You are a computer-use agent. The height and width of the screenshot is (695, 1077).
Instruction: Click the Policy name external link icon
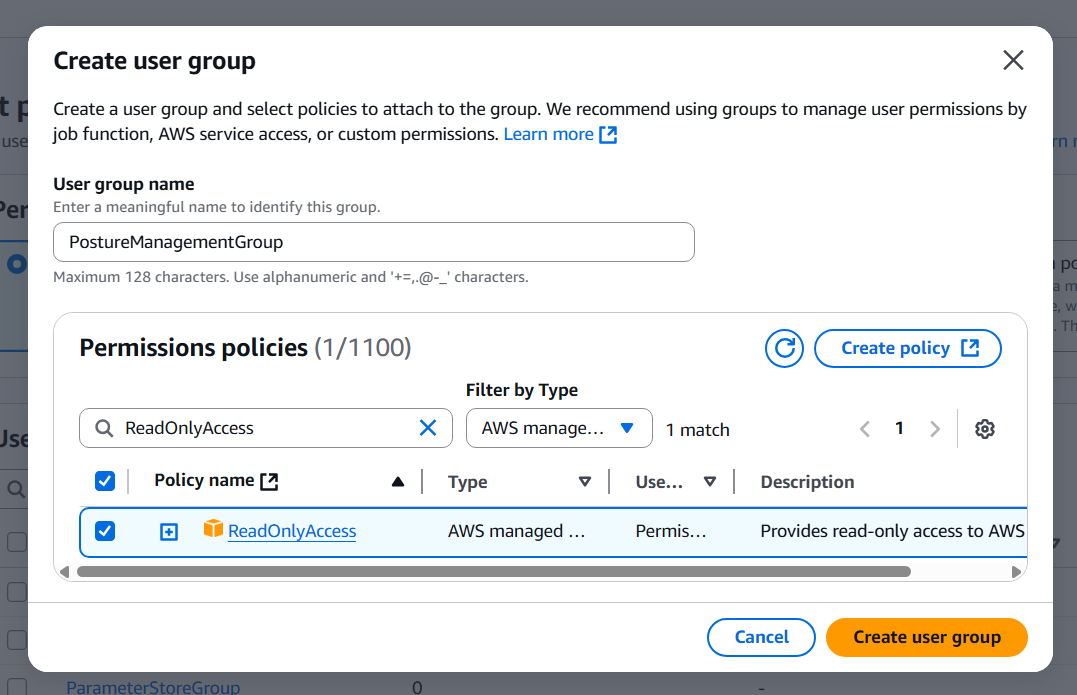click(269, 481)
